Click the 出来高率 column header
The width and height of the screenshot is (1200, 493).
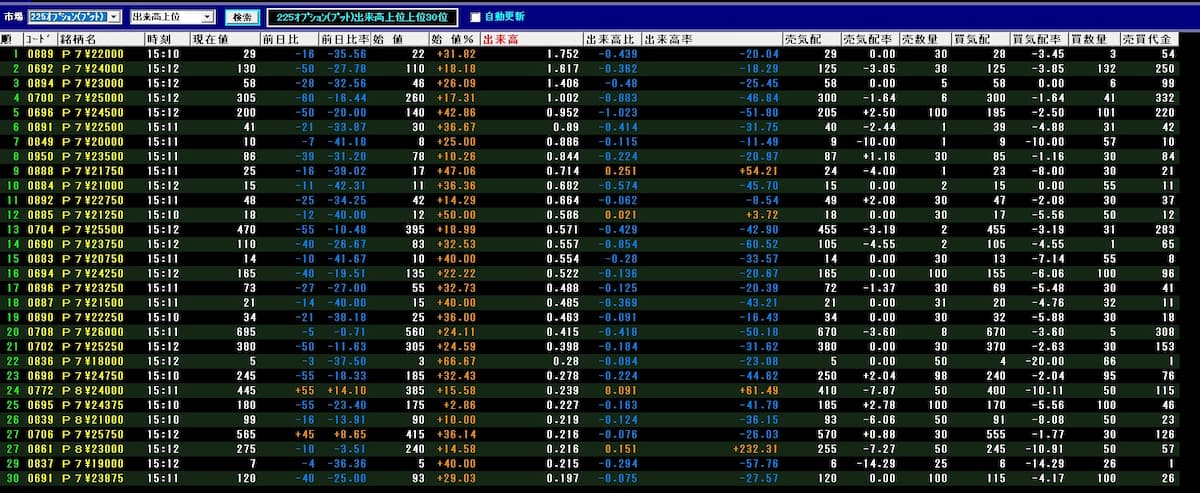pos(670,39)
